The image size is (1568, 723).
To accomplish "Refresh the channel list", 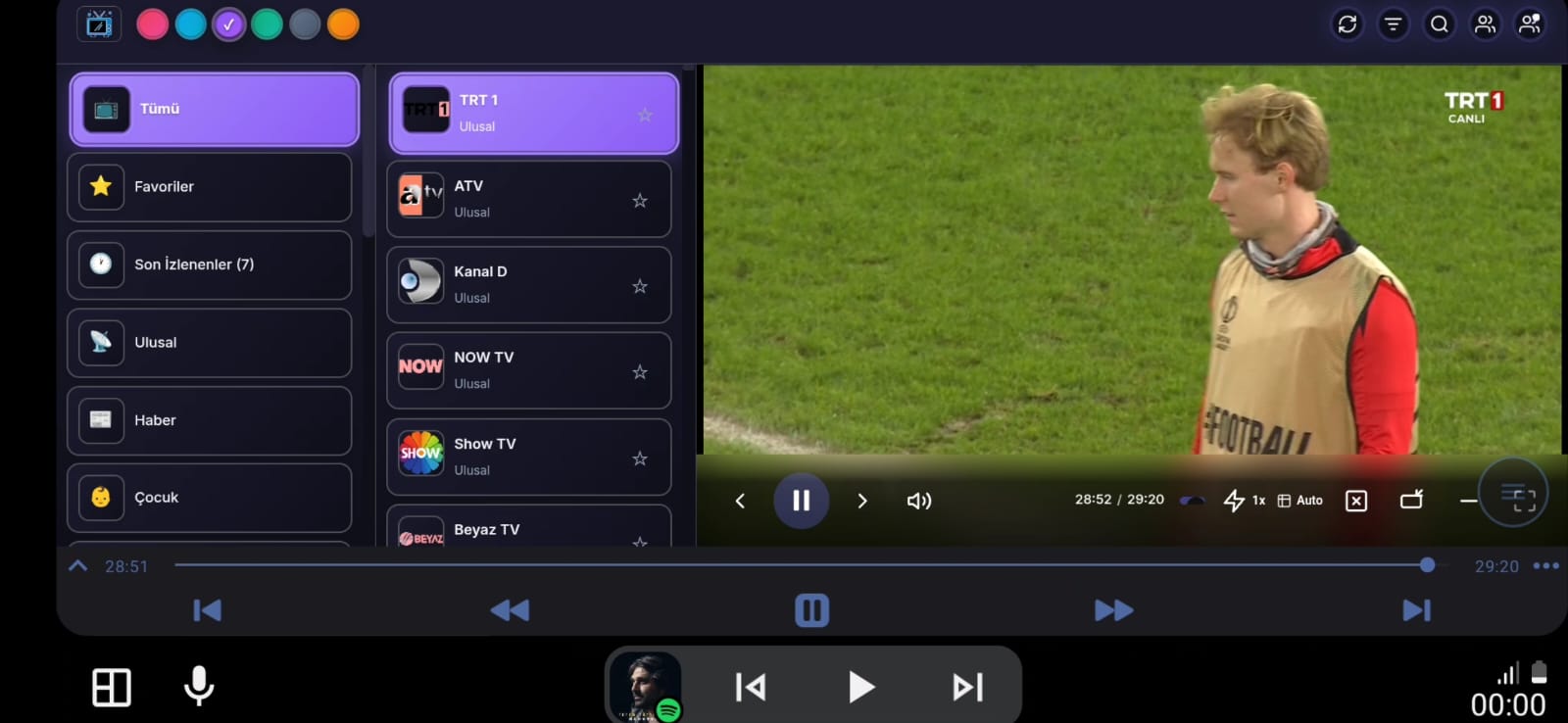I will click(x=1347, y=24).
